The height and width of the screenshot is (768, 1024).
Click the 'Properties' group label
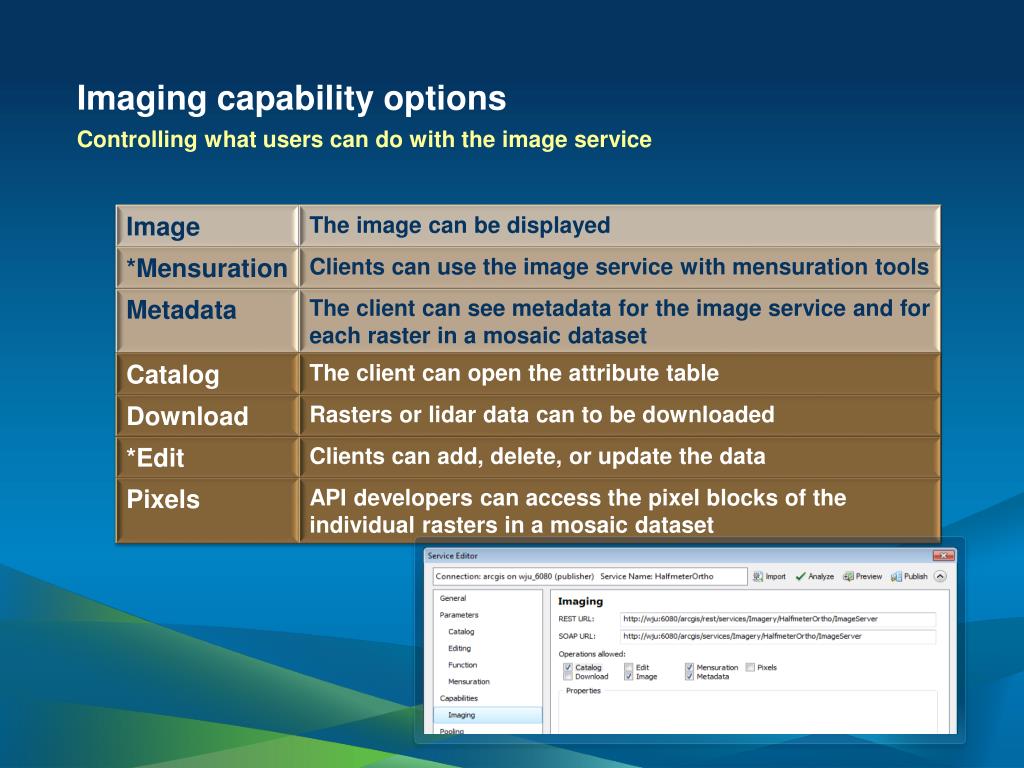pyautogui.click(x=583, y=690)
